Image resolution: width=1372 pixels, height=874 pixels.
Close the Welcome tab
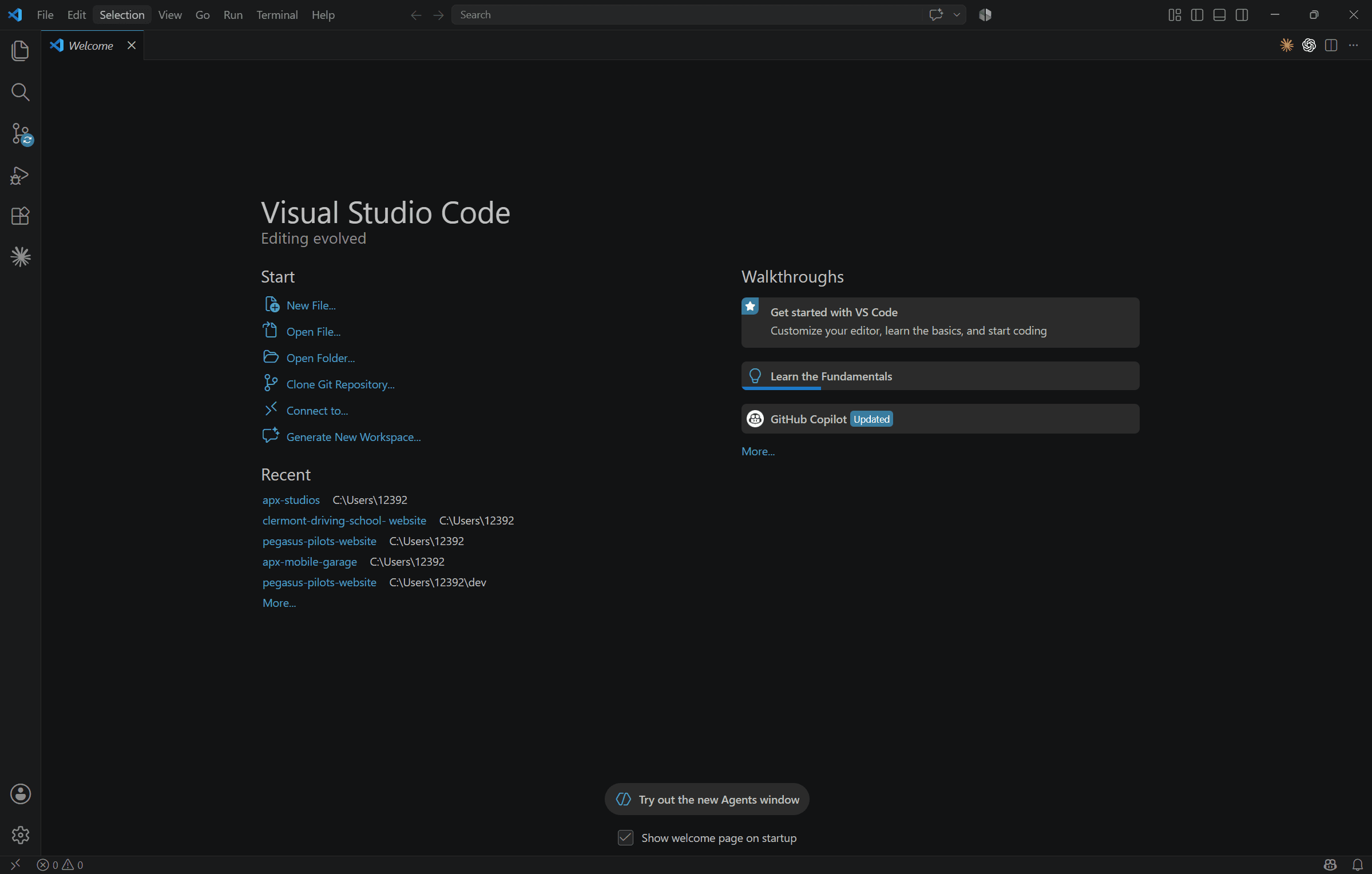(132, 45)
